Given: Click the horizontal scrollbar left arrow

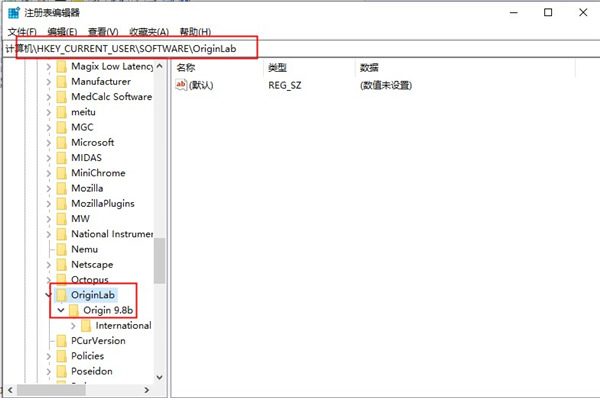Looking at the screenshot, I should pyautogui.click(x=10, y=390).
